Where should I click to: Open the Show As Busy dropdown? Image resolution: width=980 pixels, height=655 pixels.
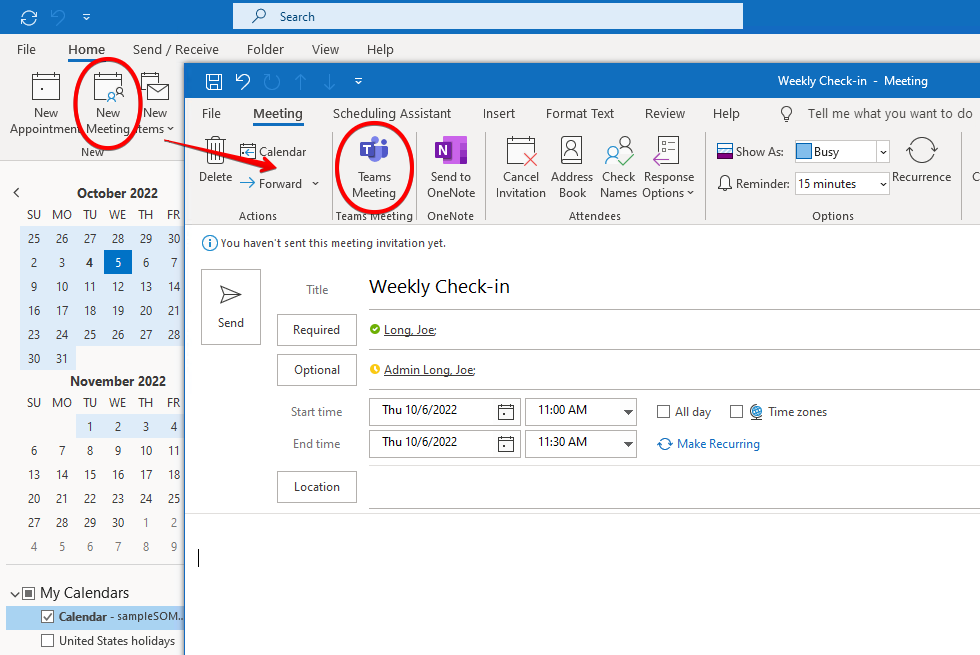(882, 152)
